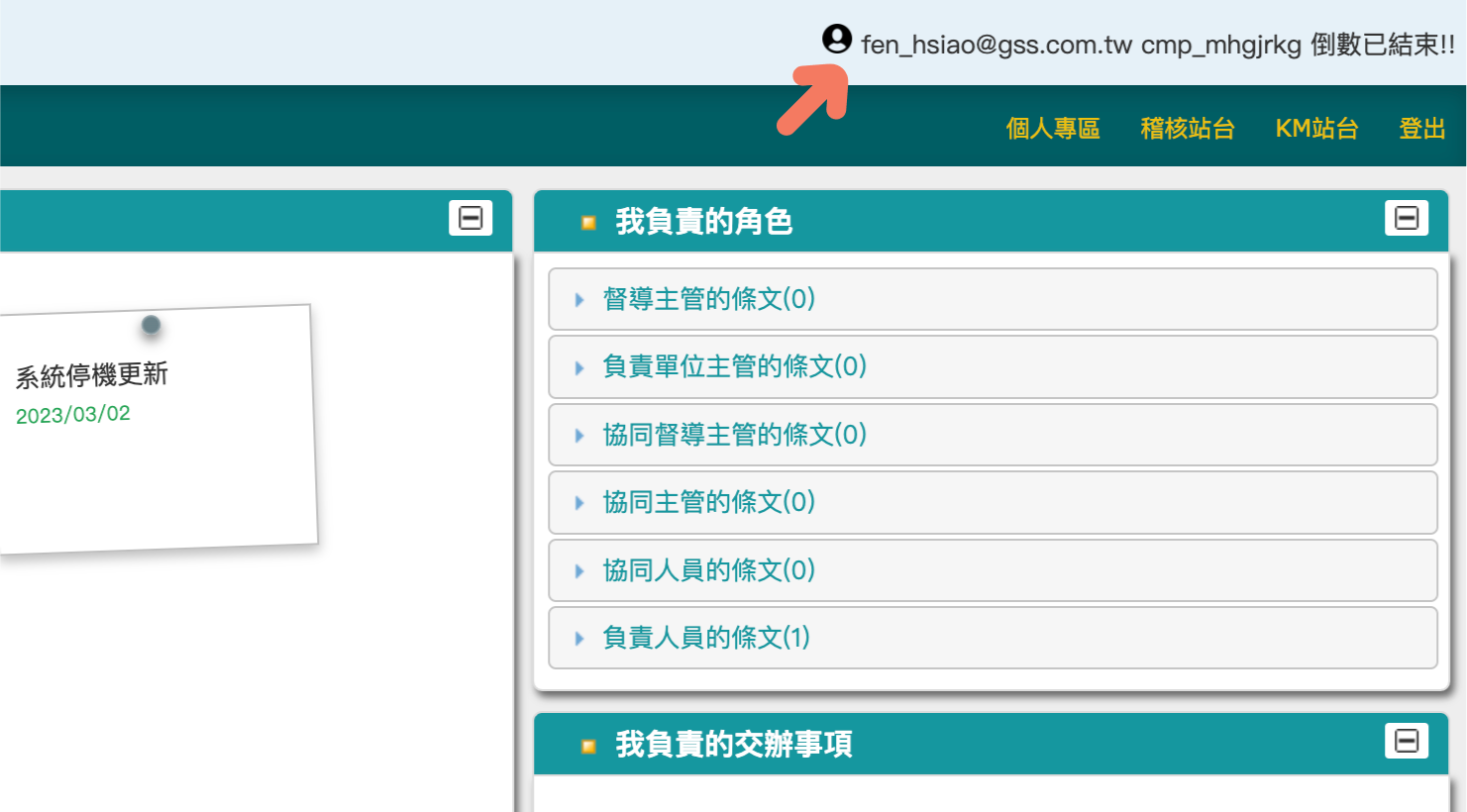The height and width of the screenshot is (812, 1467).
Task: Click the pushpin on the sticky note
Action: 151,325
